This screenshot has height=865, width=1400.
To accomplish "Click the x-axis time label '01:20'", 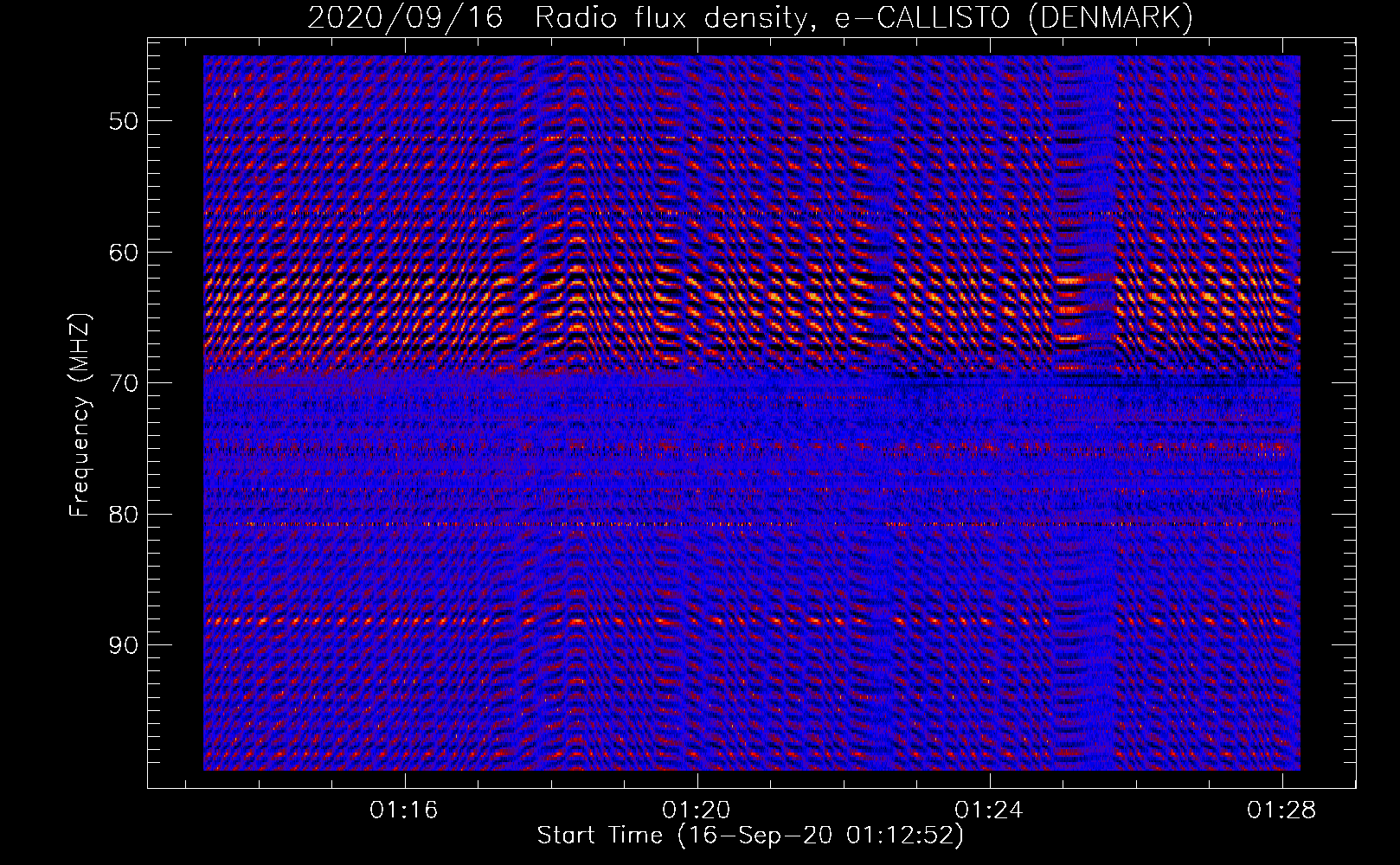I will click(x=697, y=811).
